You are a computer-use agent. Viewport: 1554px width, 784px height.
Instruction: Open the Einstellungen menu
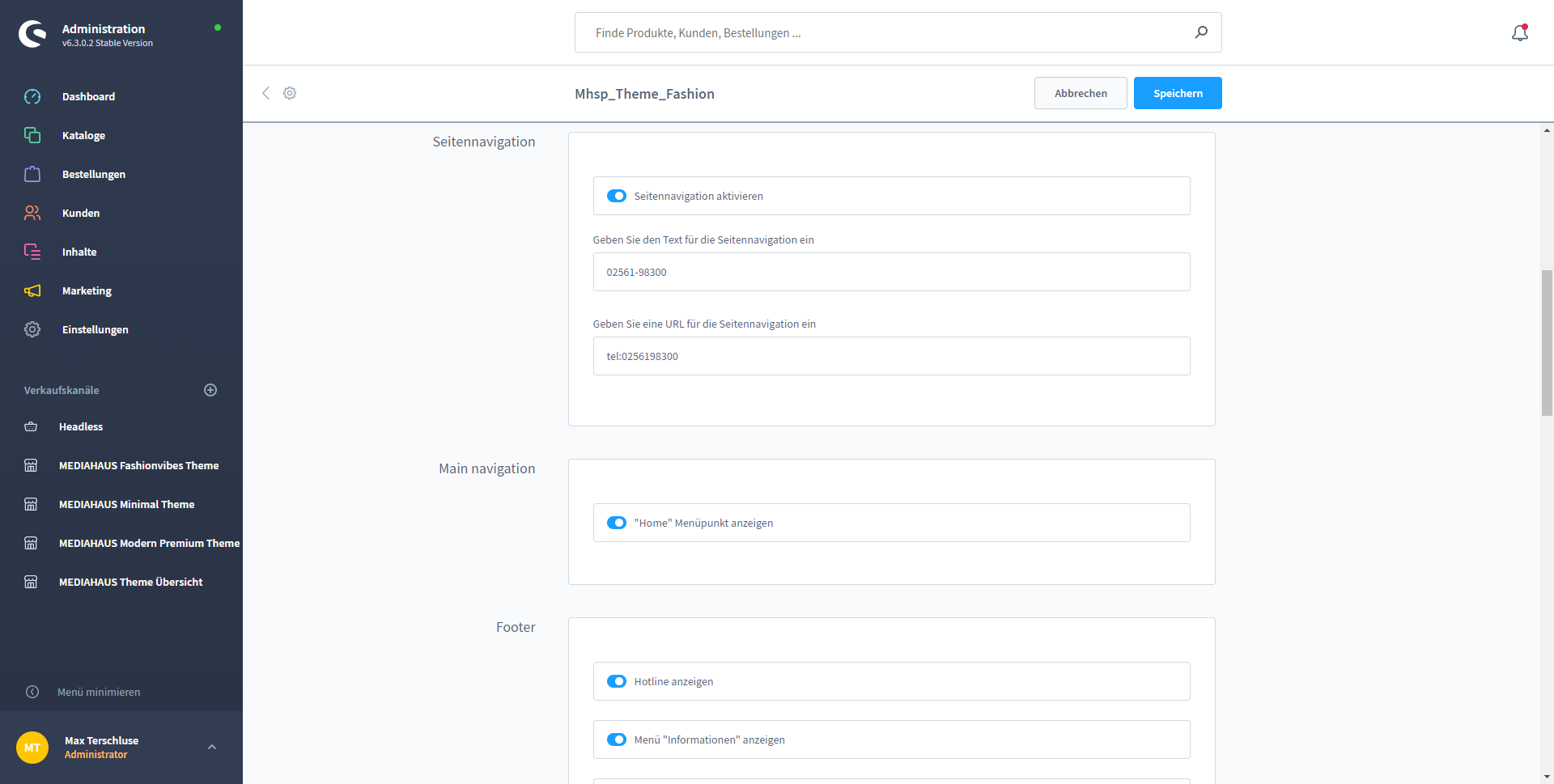(95, 329)
